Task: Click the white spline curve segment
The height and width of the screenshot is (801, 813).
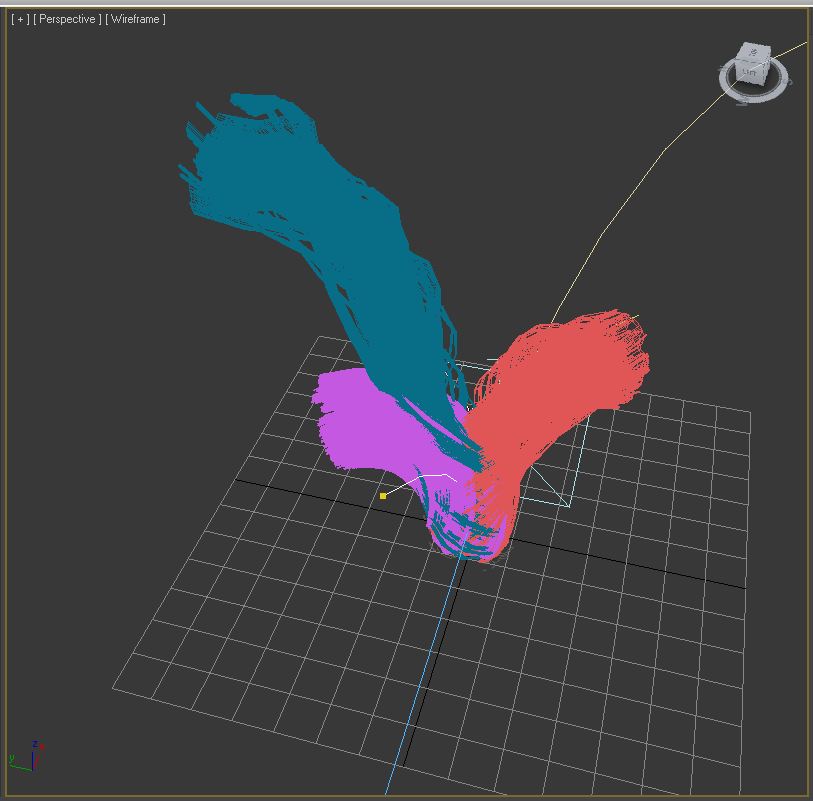Action: [x=420, y=477]
